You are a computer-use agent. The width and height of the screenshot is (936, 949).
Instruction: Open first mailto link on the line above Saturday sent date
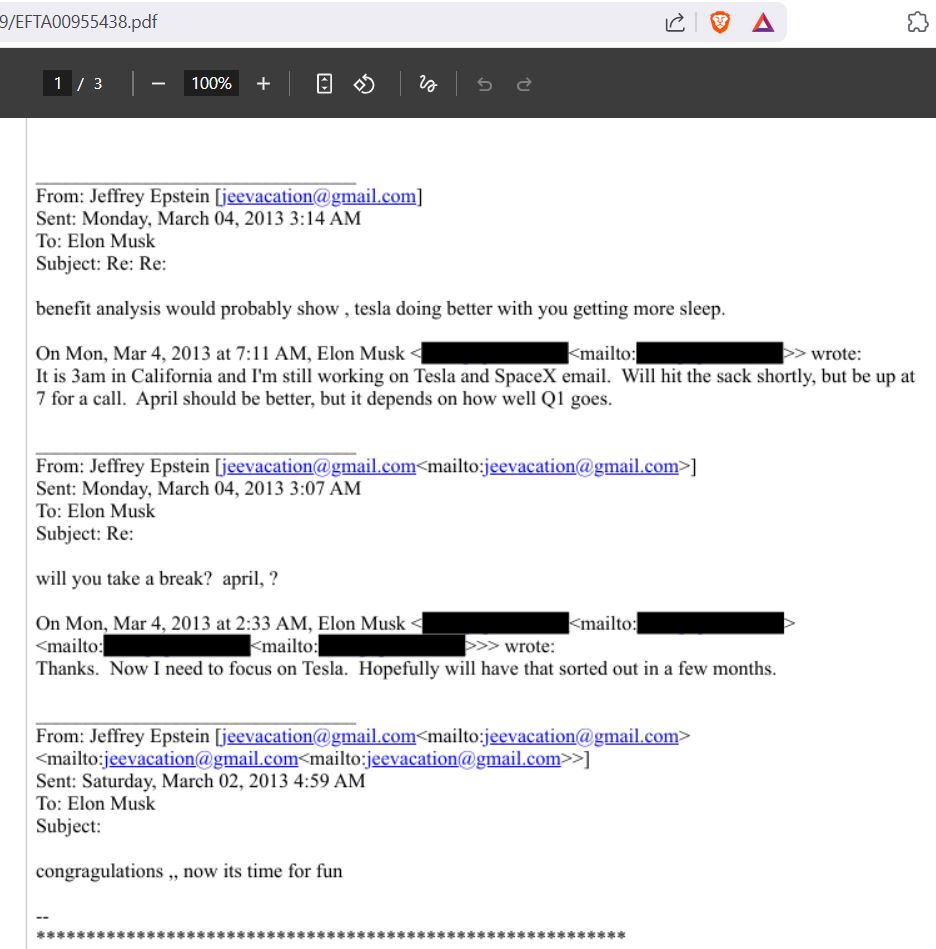point(201,758)
